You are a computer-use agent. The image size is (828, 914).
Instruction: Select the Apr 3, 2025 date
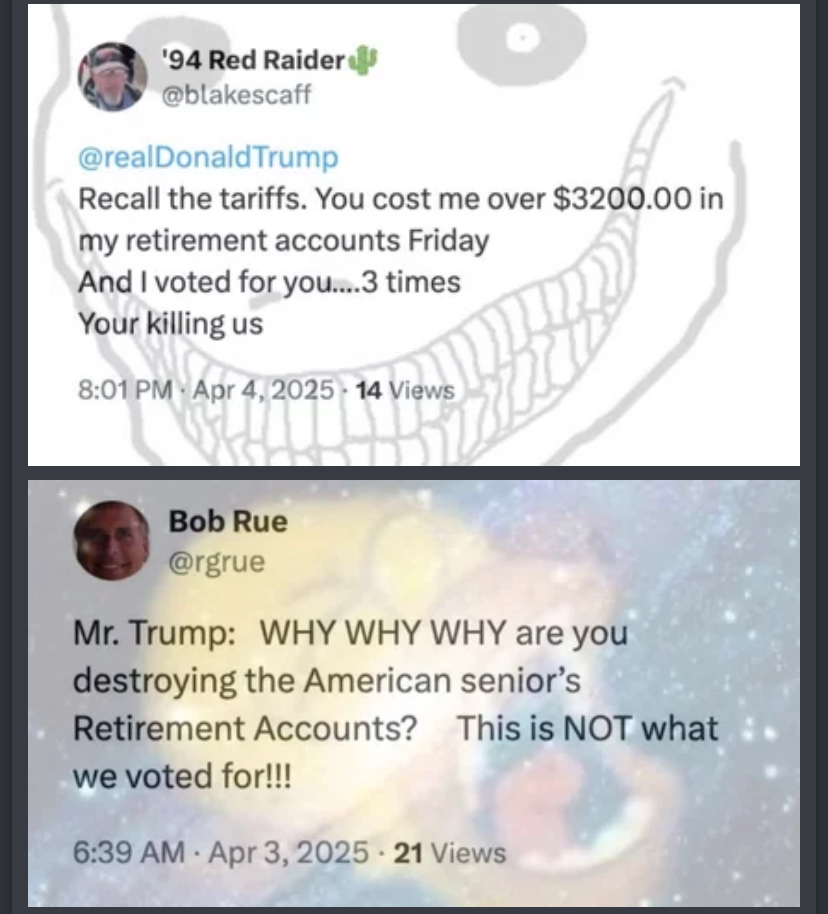tap(289, 852)
